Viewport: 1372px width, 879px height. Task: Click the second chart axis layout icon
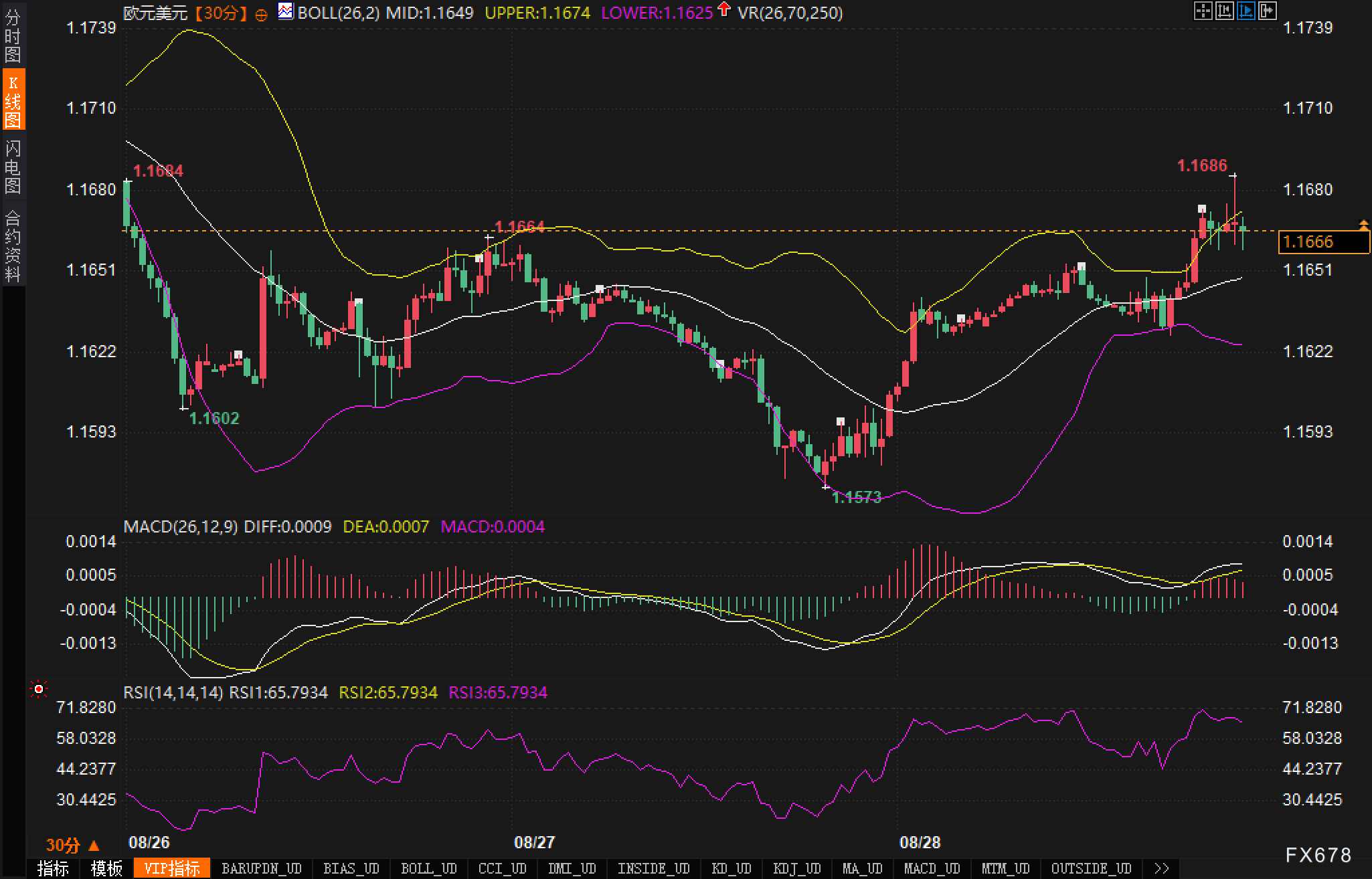pyautogui.click(x=1224, y=11)
